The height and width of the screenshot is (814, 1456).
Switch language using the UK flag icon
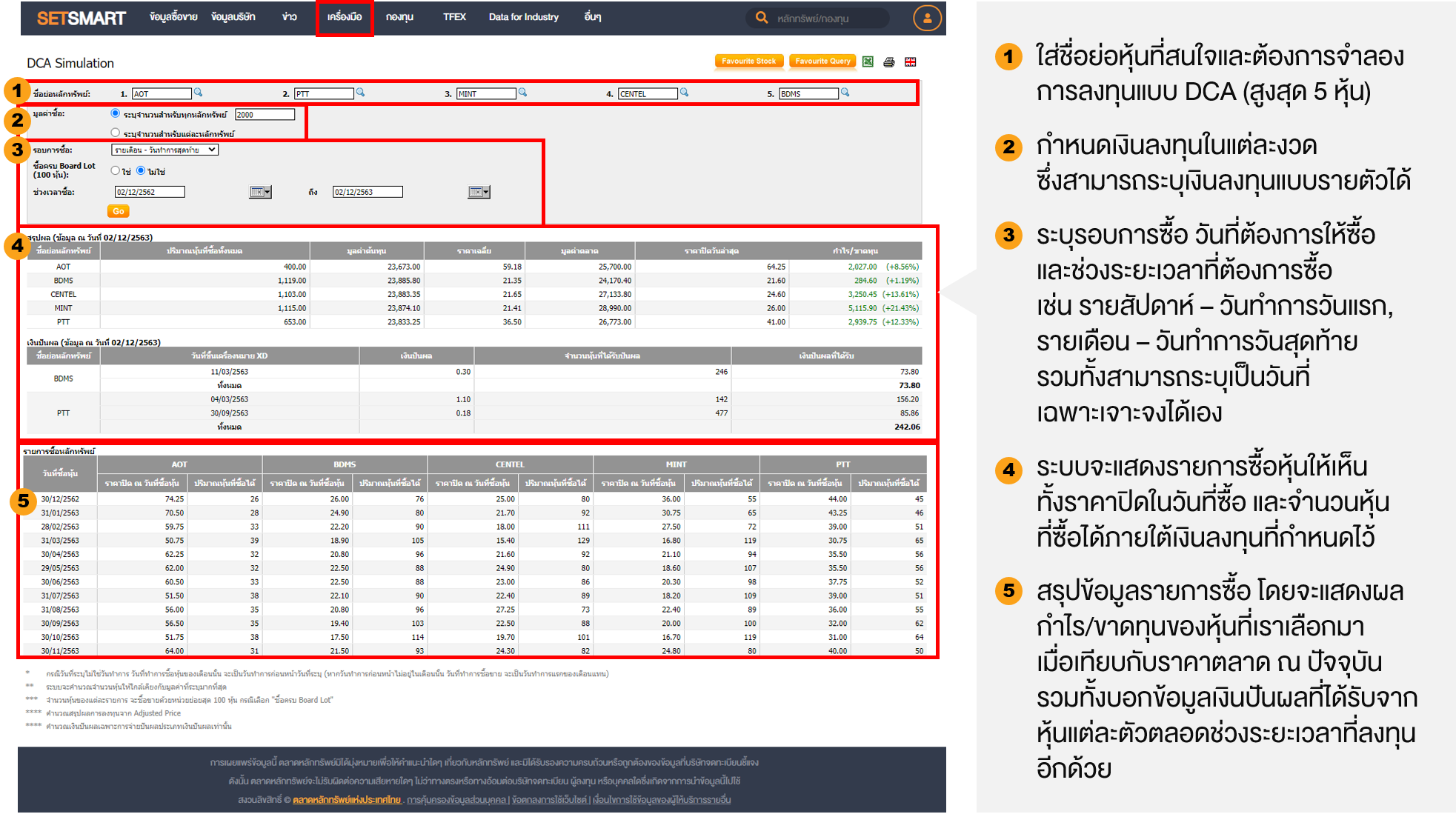pyautogui.click(x=911, y=61)
